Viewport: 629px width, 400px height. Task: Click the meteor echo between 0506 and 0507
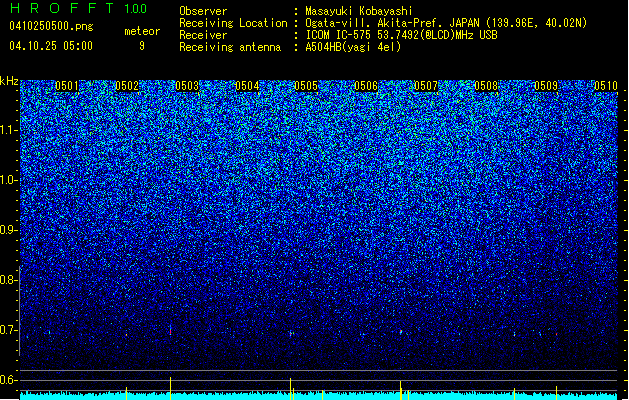tap(400, 332)
